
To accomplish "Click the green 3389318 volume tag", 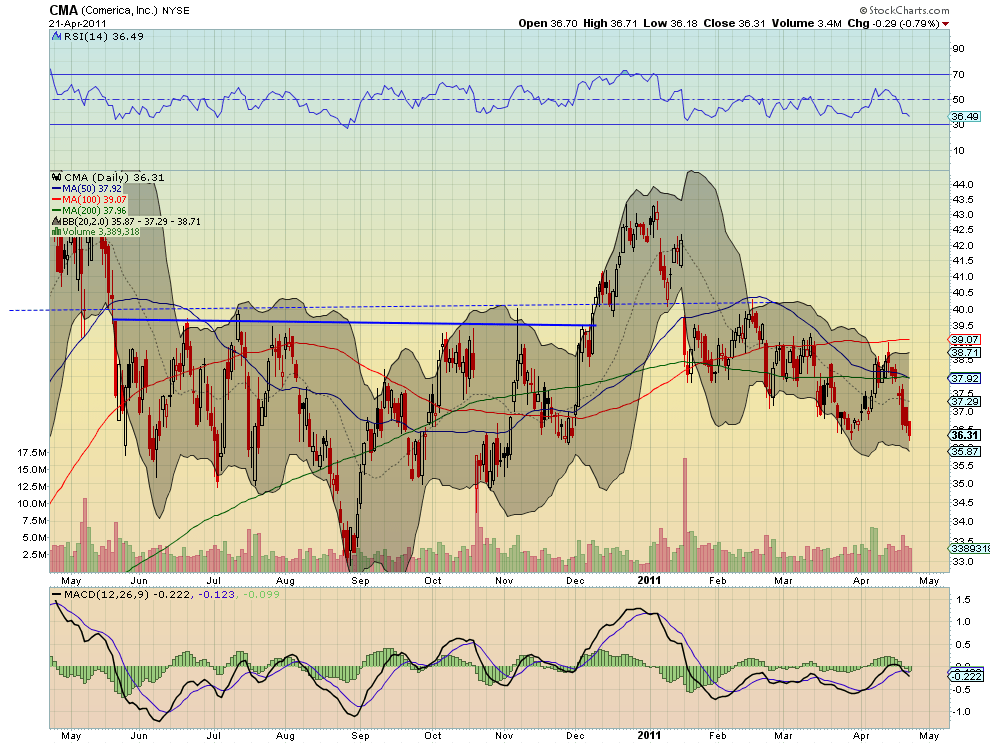I will [x=969, y=548].
